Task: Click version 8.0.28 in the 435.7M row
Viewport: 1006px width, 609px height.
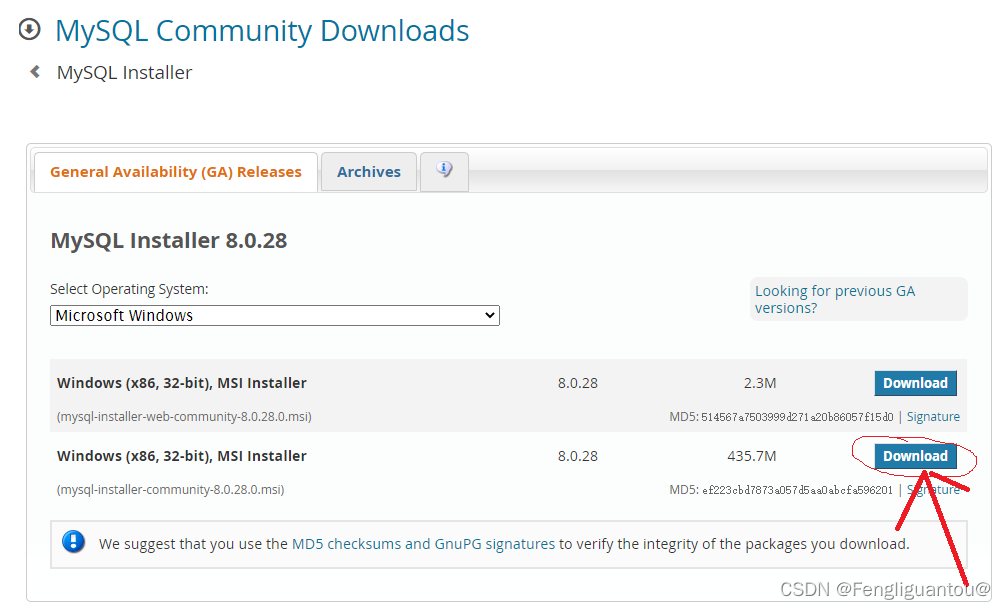Action: (x=577, y=456)
